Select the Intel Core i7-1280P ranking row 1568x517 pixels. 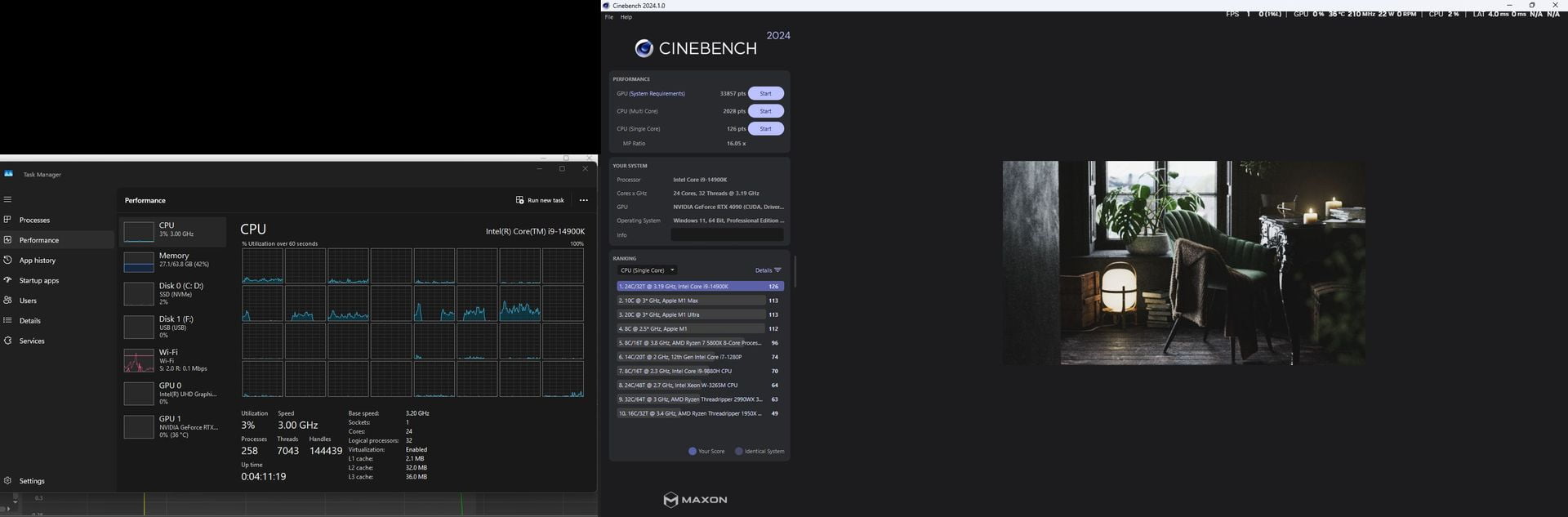[x=700, y=357]
